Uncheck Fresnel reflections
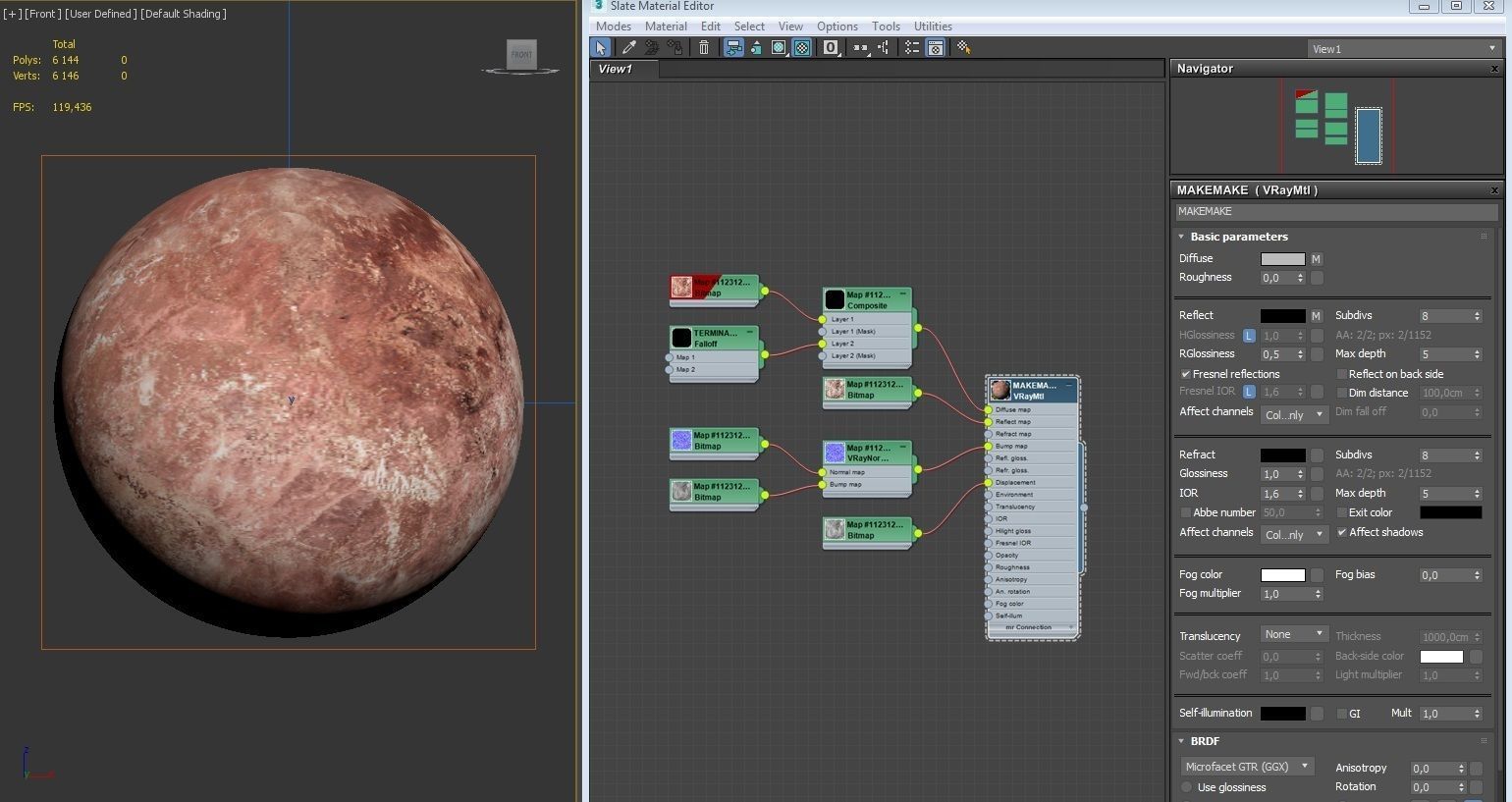 click(x=1186, y=374)
